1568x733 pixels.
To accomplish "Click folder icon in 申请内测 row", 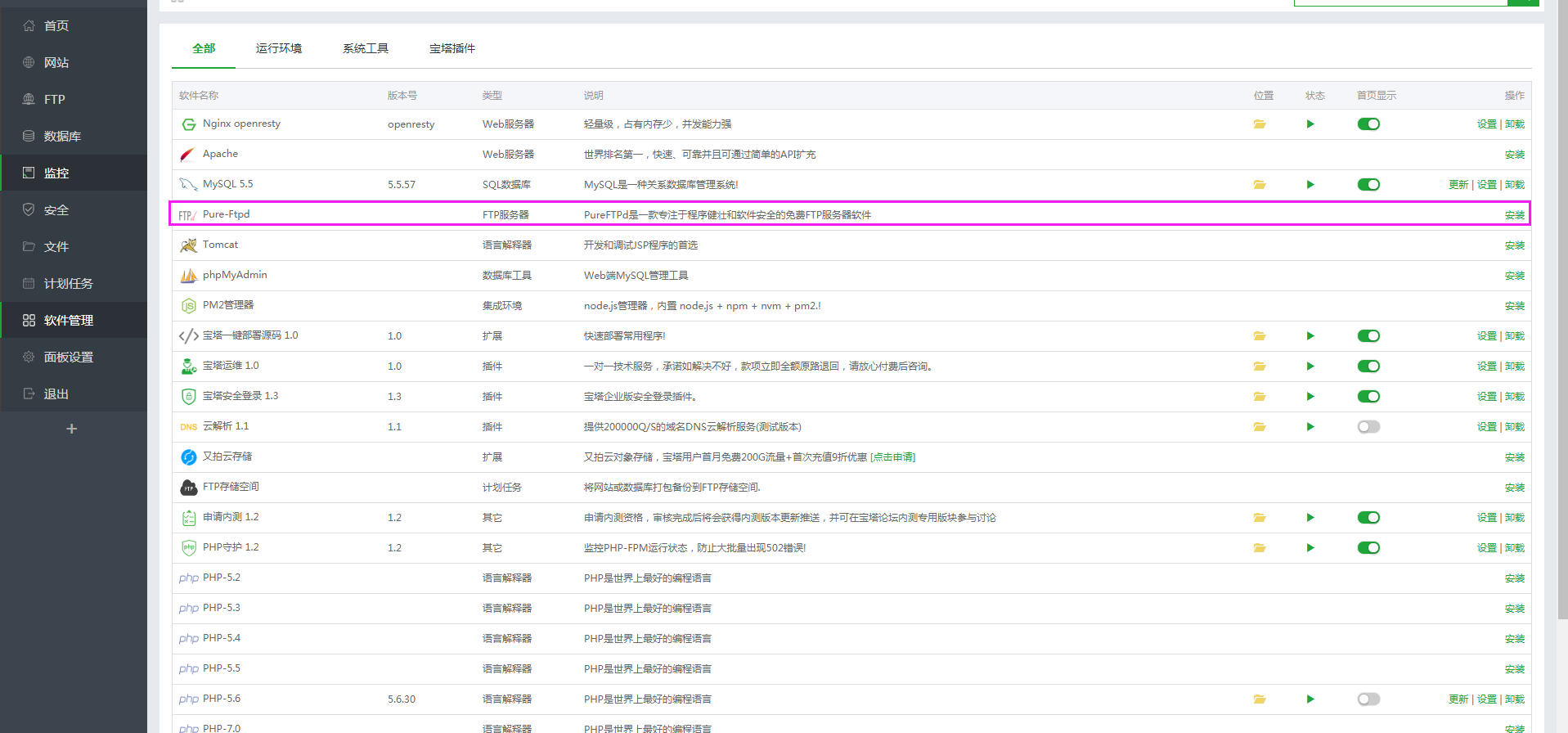I will click(x=1260, y=518).
